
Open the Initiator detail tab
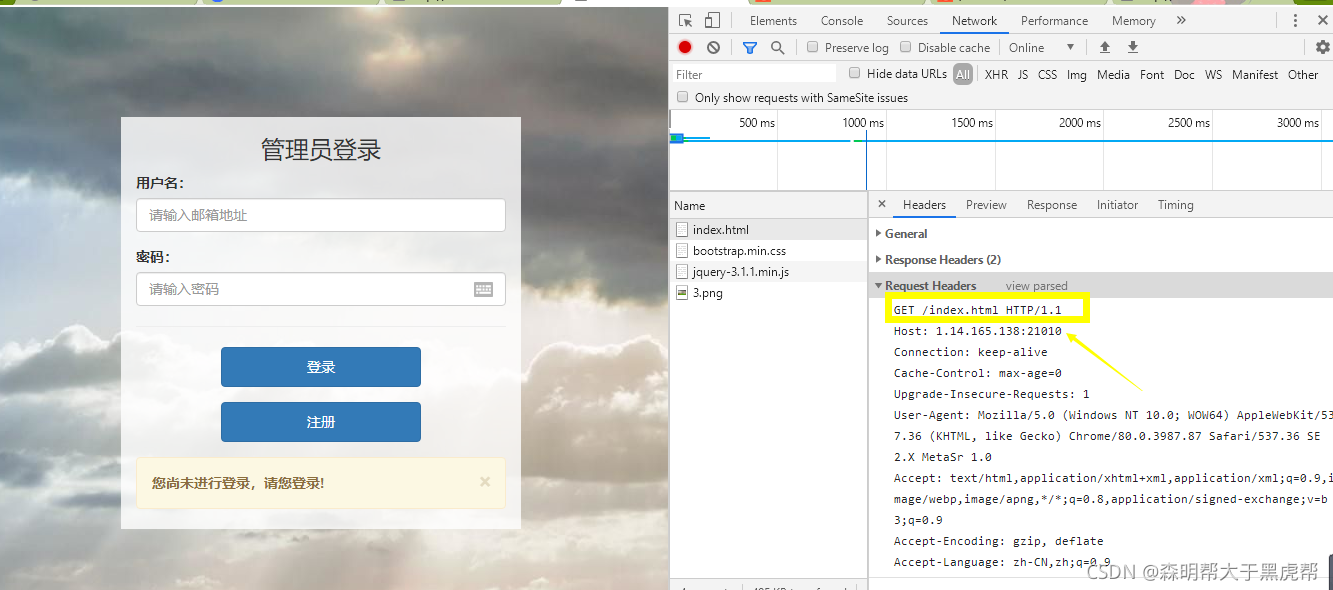[1117, 204]
